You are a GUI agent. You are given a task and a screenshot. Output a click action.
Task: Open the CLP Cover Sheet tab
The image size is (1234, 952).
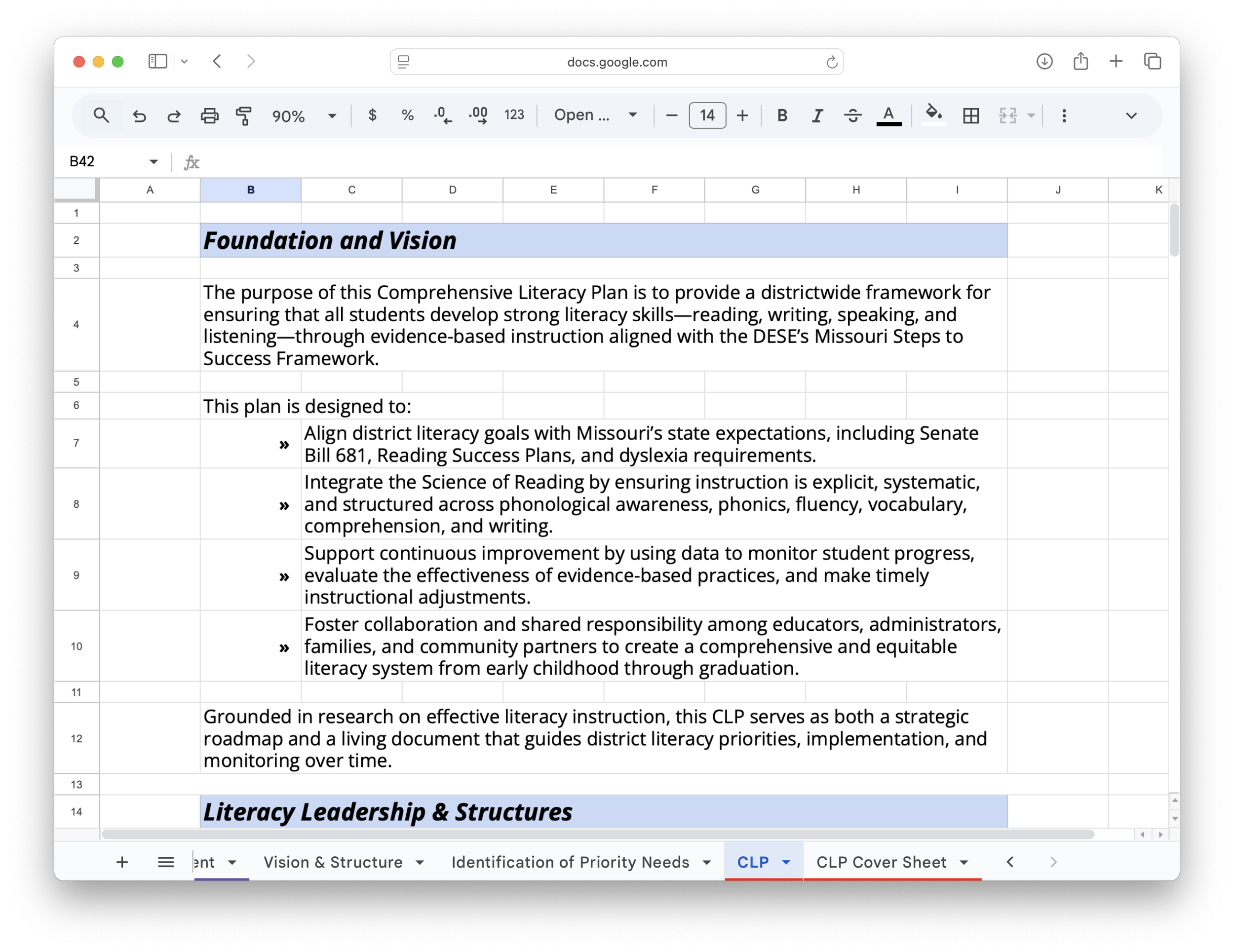(x=881, y=862)
